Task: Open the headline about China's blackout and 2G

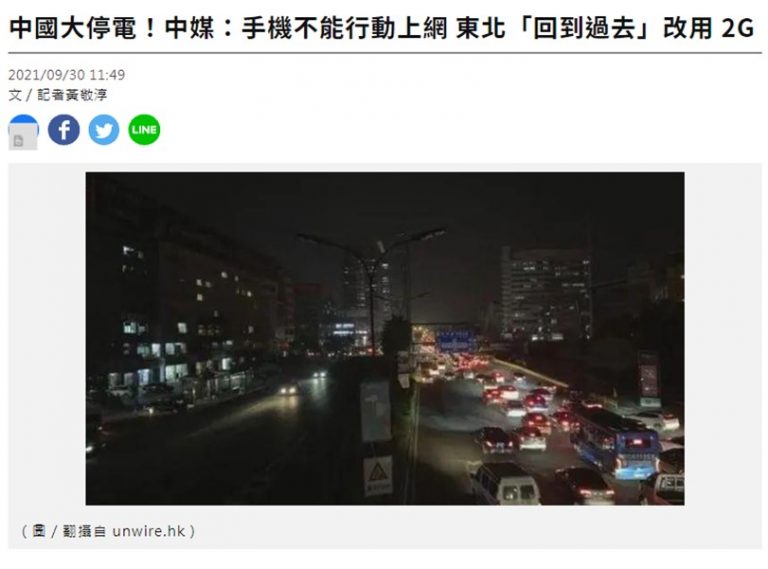Action: 382,27
